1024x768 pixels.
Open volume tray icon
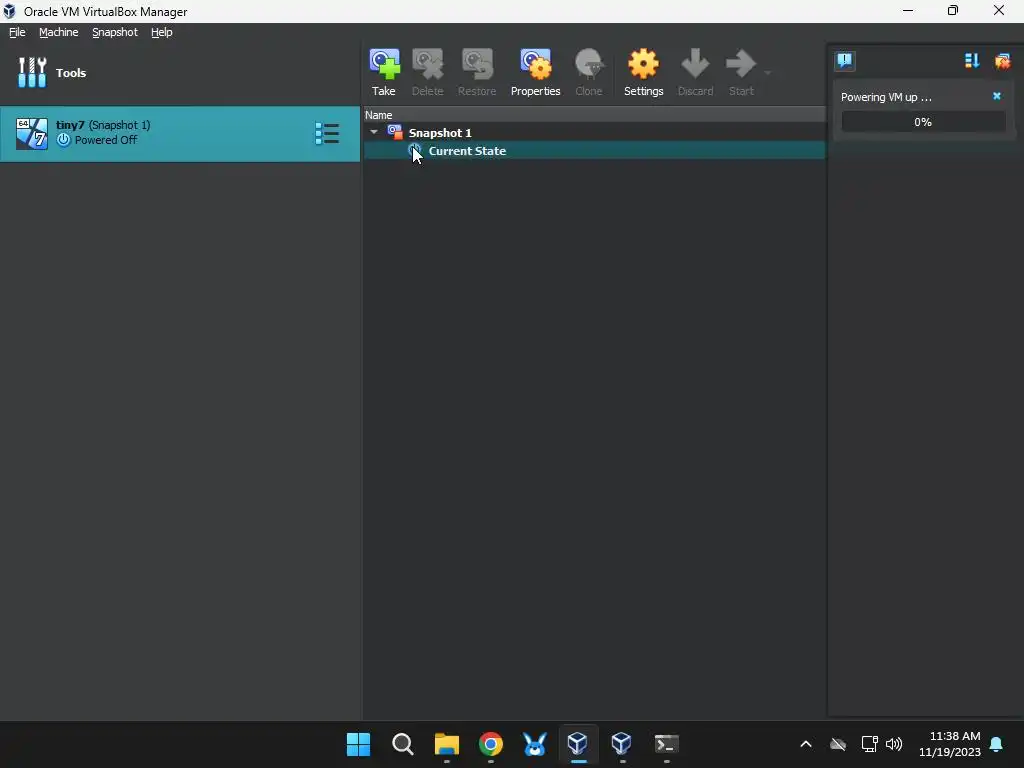894,744
